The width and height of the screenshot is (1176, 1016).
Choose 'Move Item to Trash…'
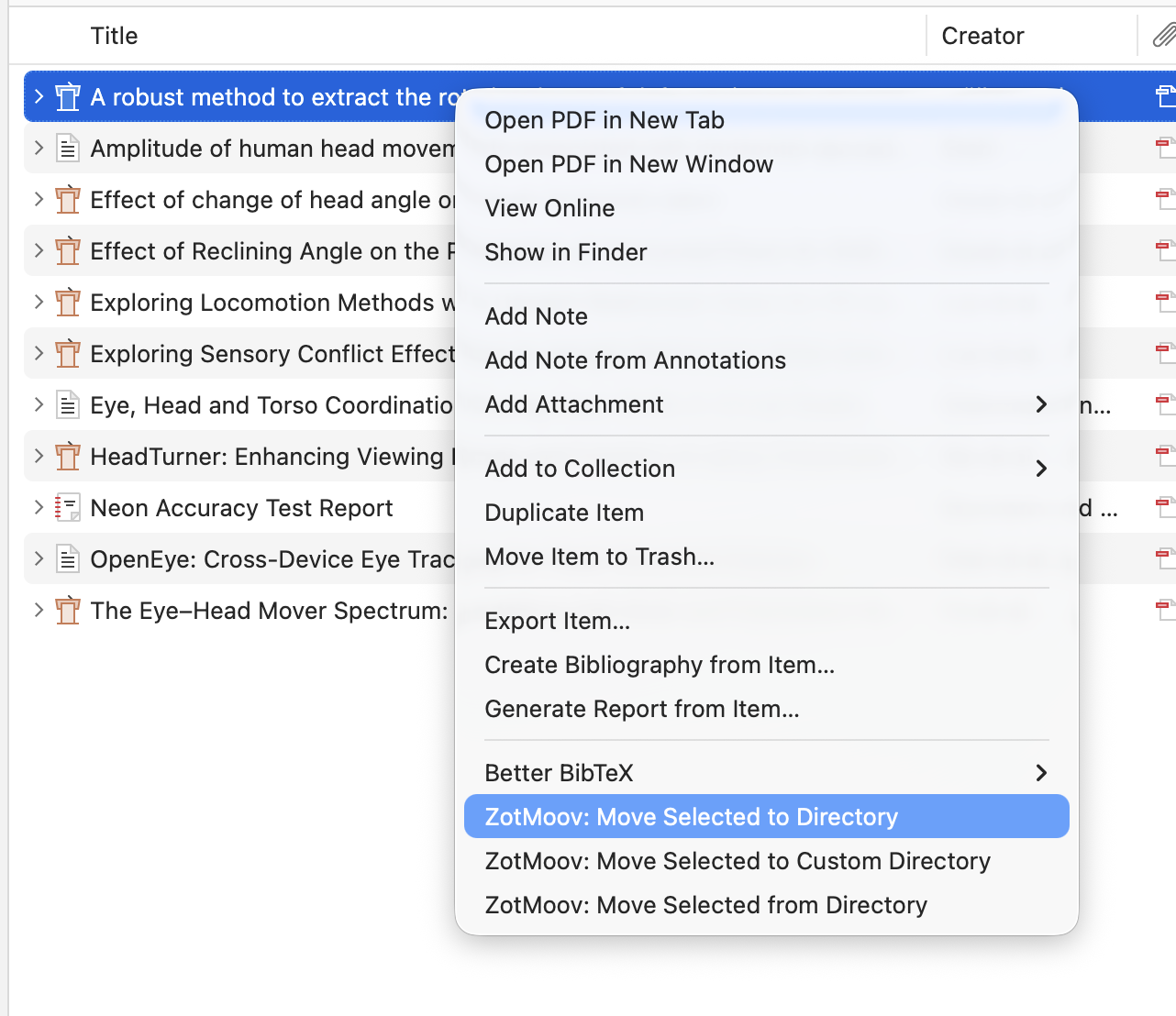point(767,557)
